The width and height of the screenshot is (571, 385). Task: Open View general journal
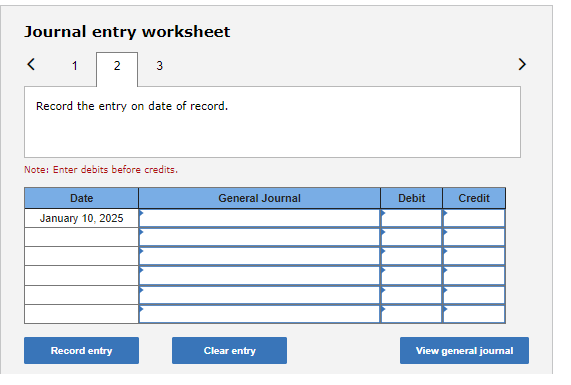[x=464, y=350]
